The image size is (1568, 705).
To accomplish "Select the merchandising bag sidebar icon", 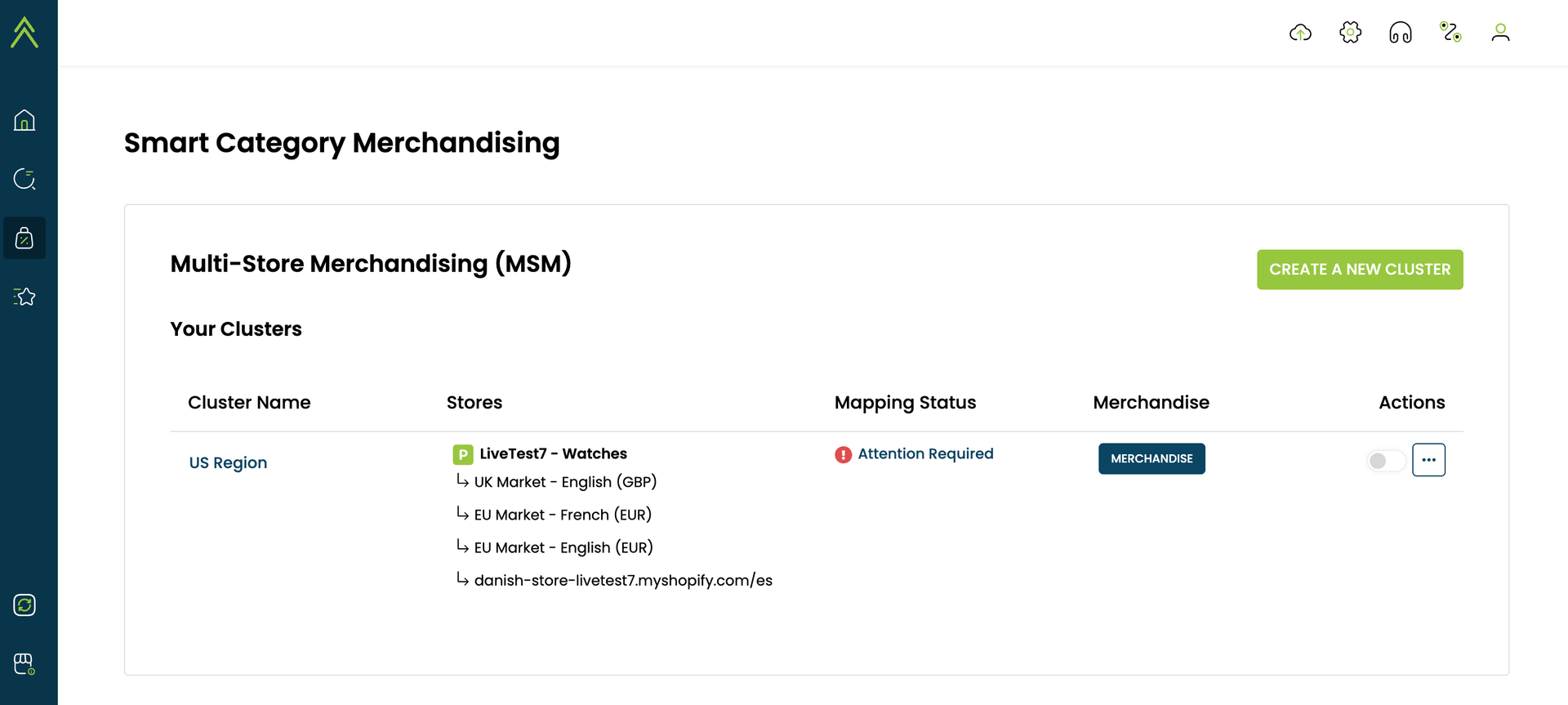I will (24, 238).
